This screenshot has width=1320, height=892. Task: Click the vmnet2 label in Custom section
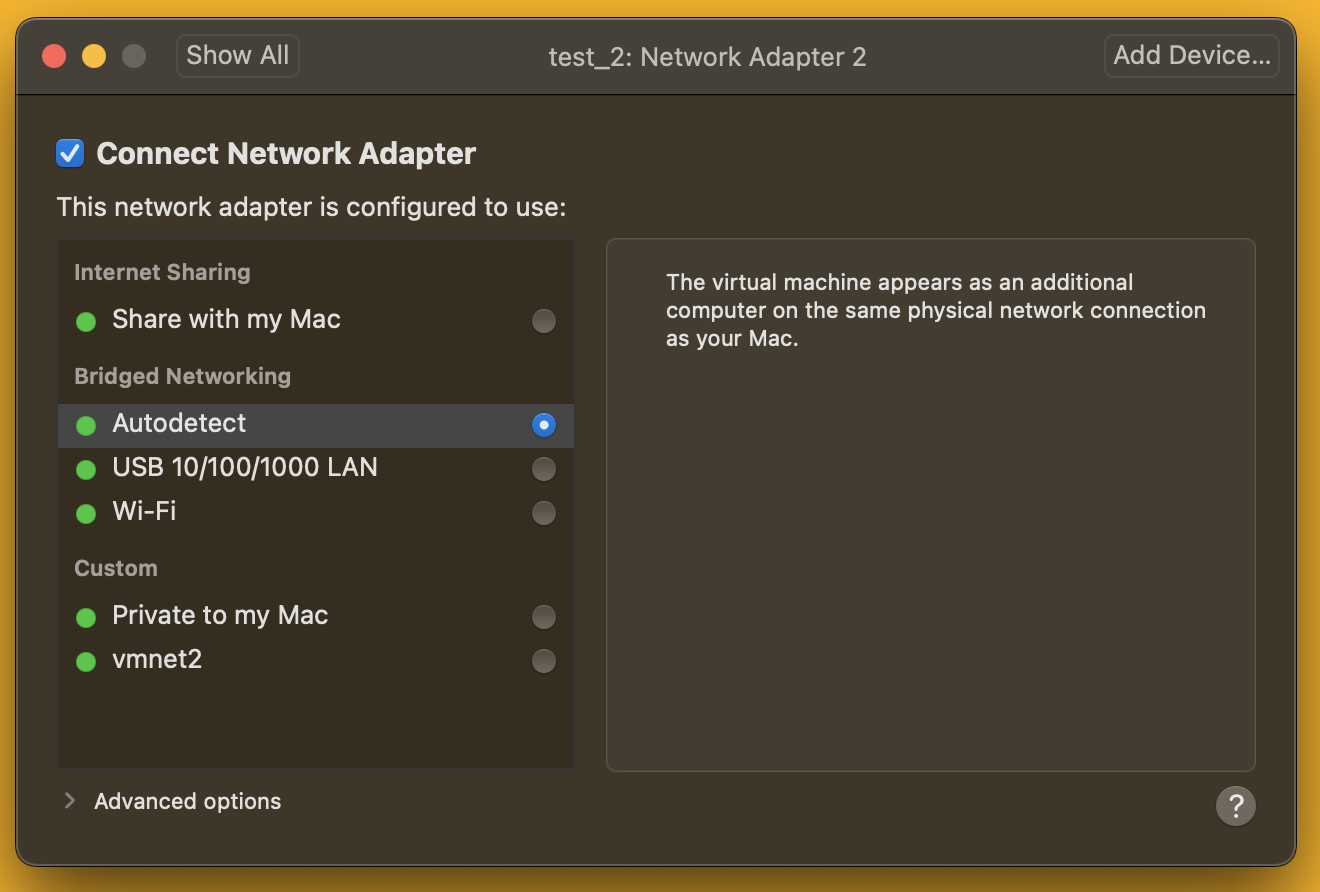[x=157, y=659]
